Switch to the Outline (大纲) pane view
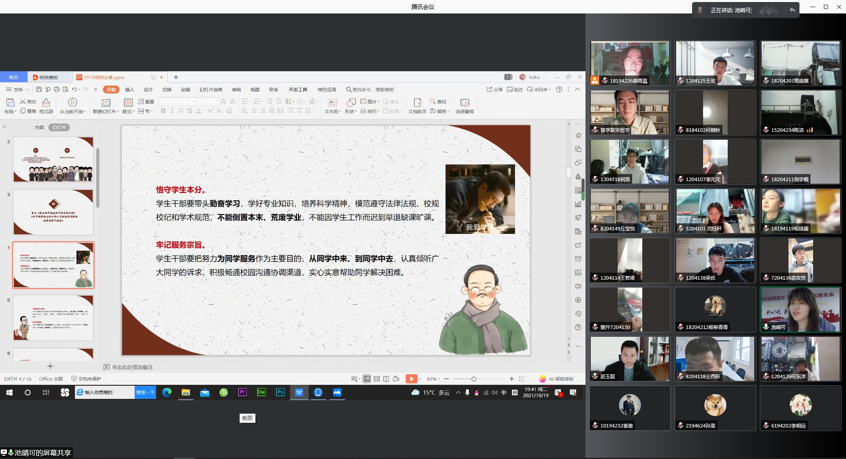The width and height of the screenshot is (846, 459). pos(39,127)
